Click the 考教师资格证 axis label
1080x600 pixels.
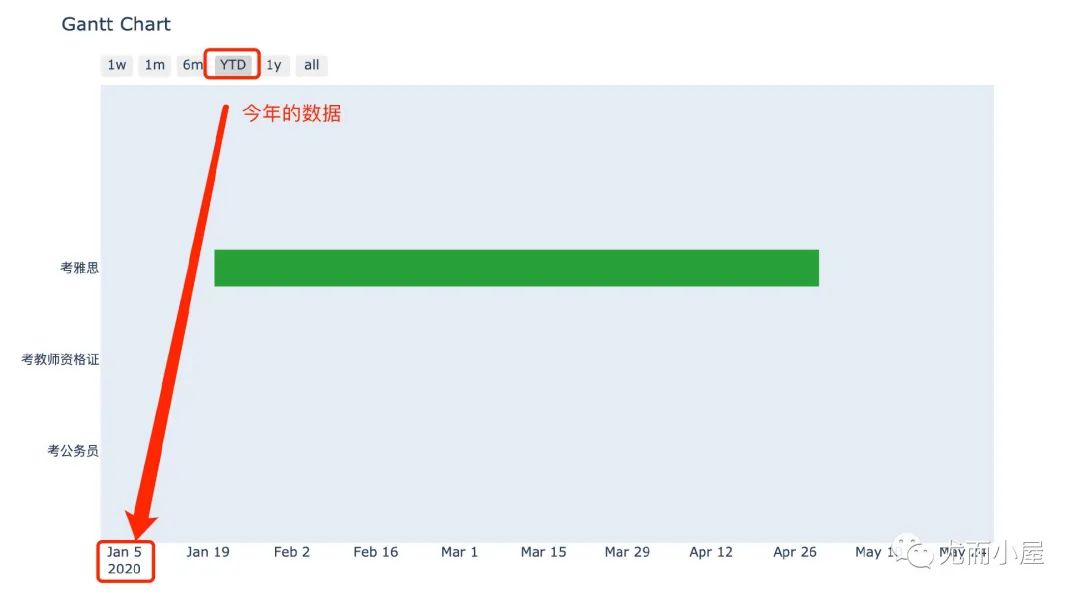coord(60,359)
